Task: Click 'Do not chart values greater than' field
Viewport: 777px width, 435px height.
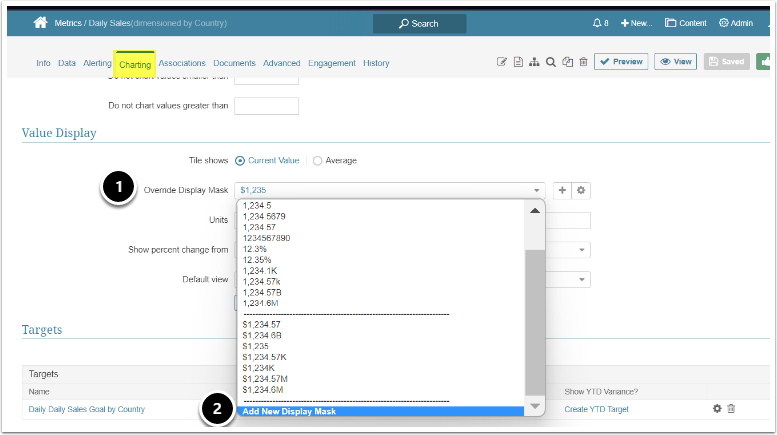Action: [x=266, y=106]
